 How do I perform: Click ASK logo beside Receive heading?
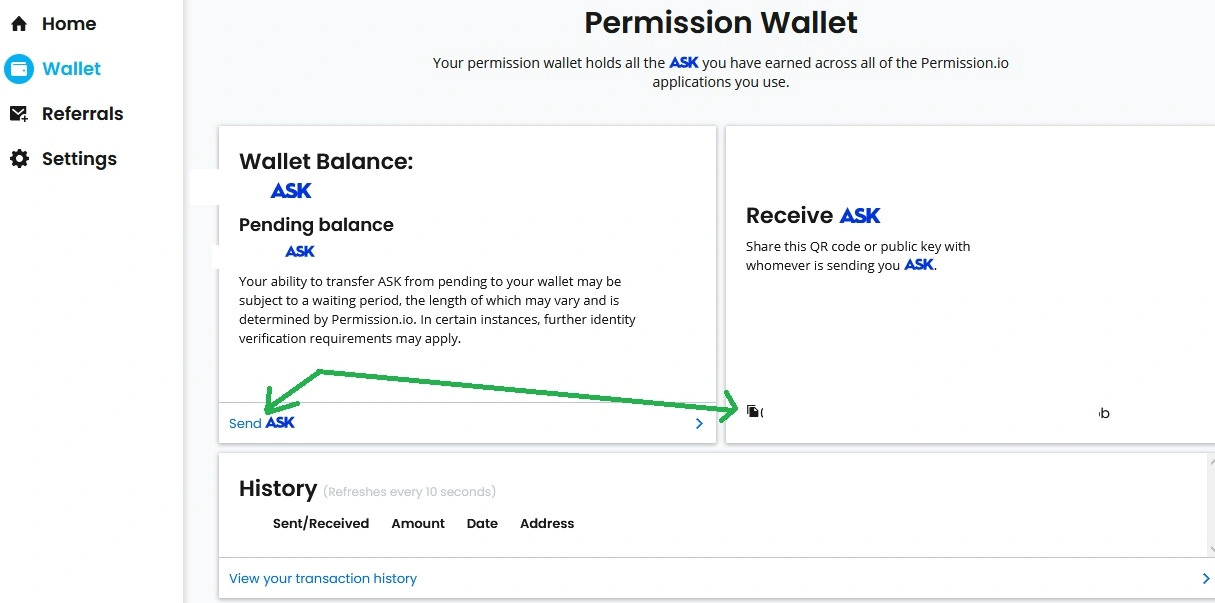[860, 215]
